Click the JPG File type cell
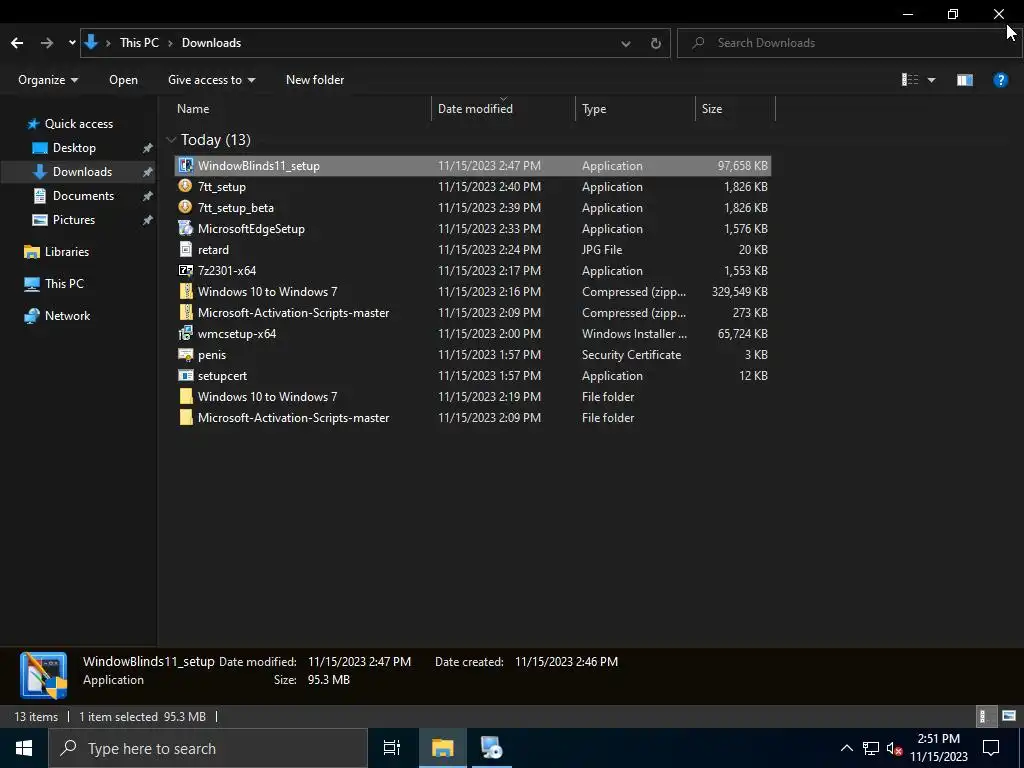Image resolution: width=1024 pixels, height=768 pixels. [x=602, y=249]
